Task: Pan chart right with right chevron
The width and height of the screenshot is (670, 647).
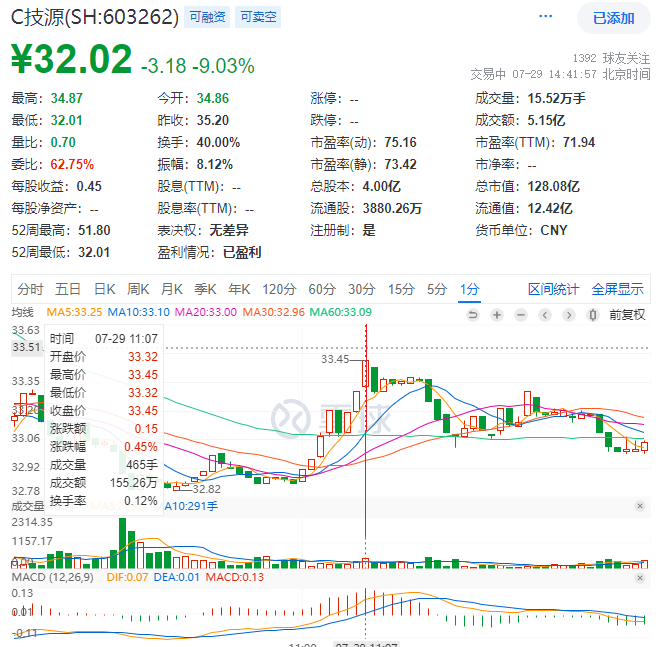Action: [569, 315]
